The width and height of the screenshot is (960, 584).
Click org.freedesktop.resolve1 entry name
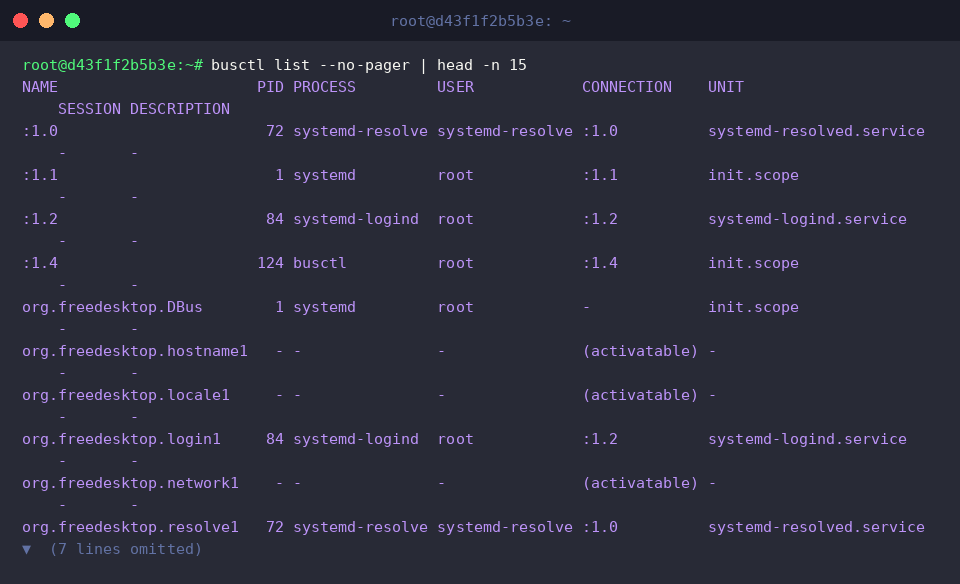click(130, 528)
